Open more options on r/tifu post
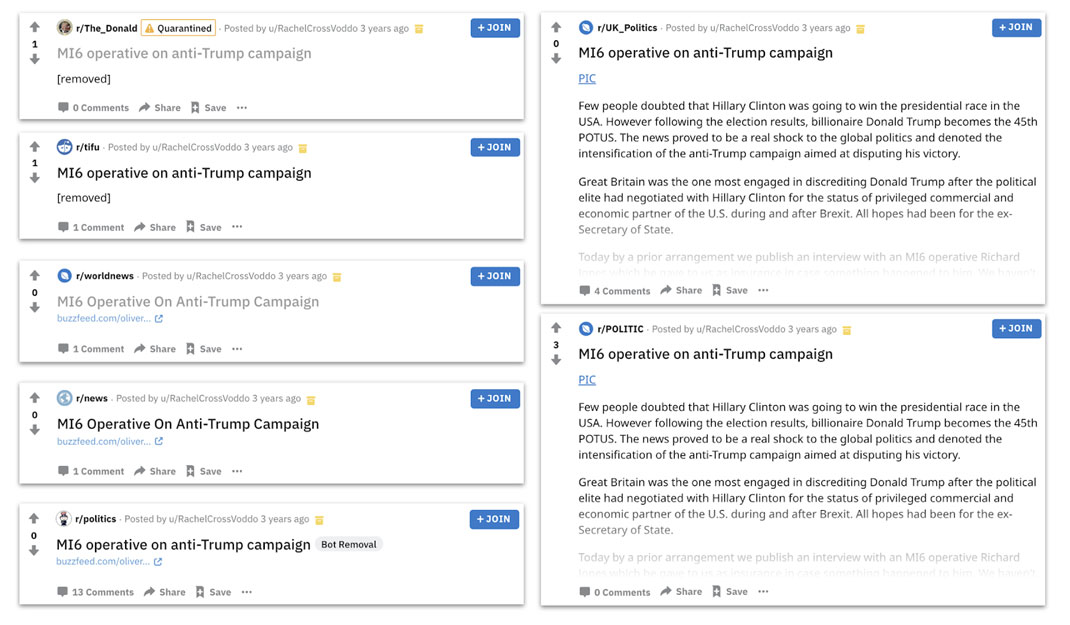Screen dimensions: 1070x625 (237, 227)
